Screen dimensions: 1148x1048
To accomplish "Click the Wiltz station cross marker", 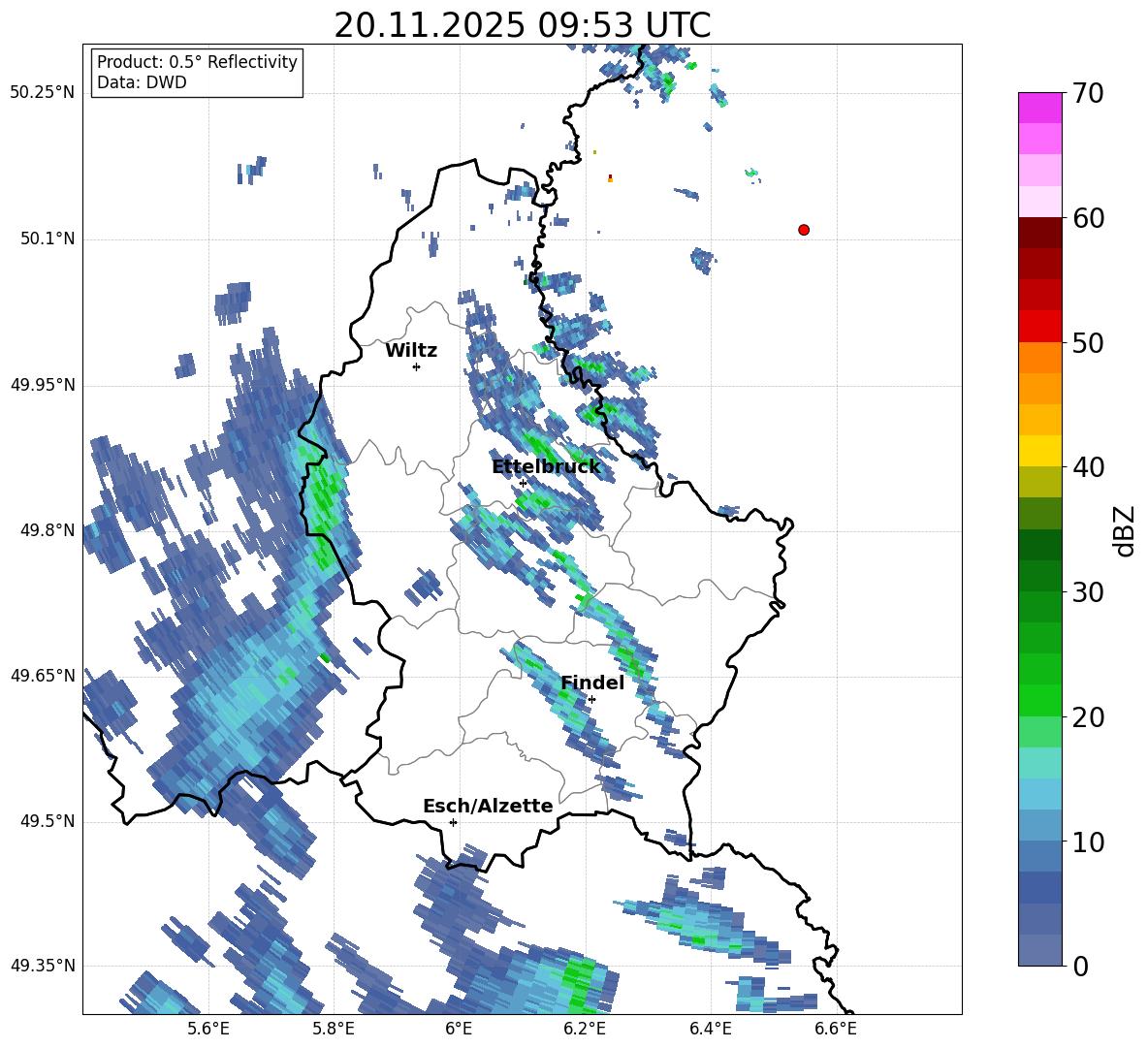I will point(417,366).
